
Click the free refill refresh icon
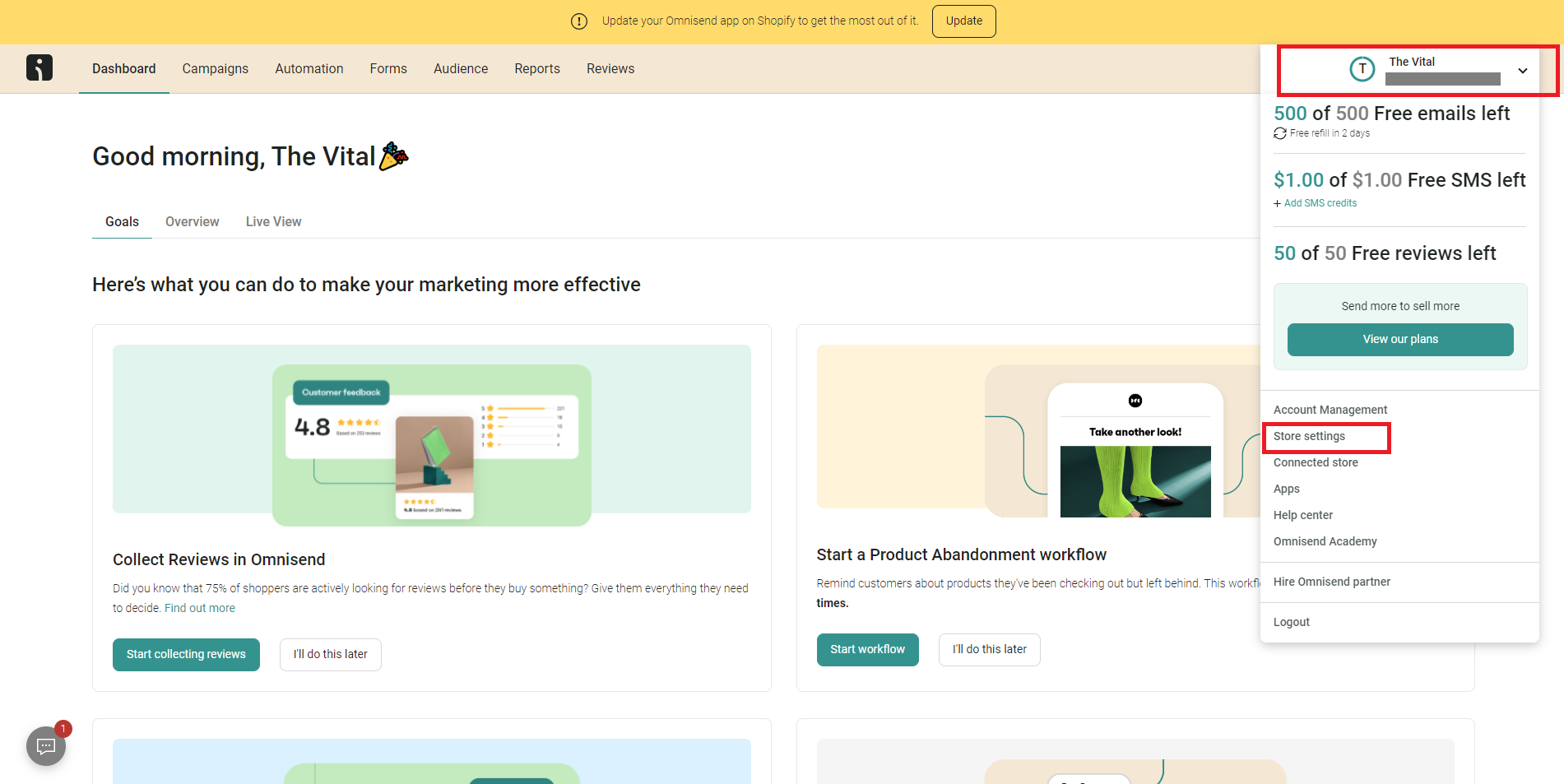click(x=1280, y=133)
